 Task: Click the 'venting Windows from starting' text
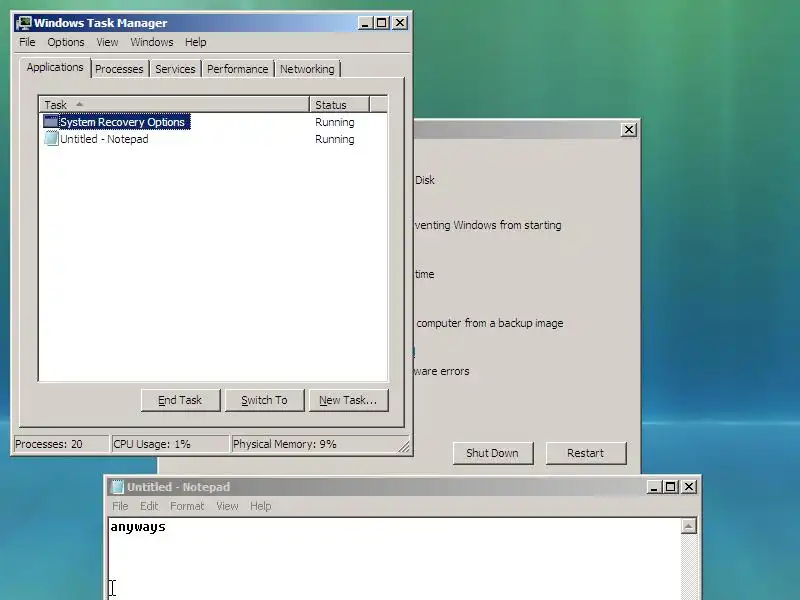[x=488, y=225]
